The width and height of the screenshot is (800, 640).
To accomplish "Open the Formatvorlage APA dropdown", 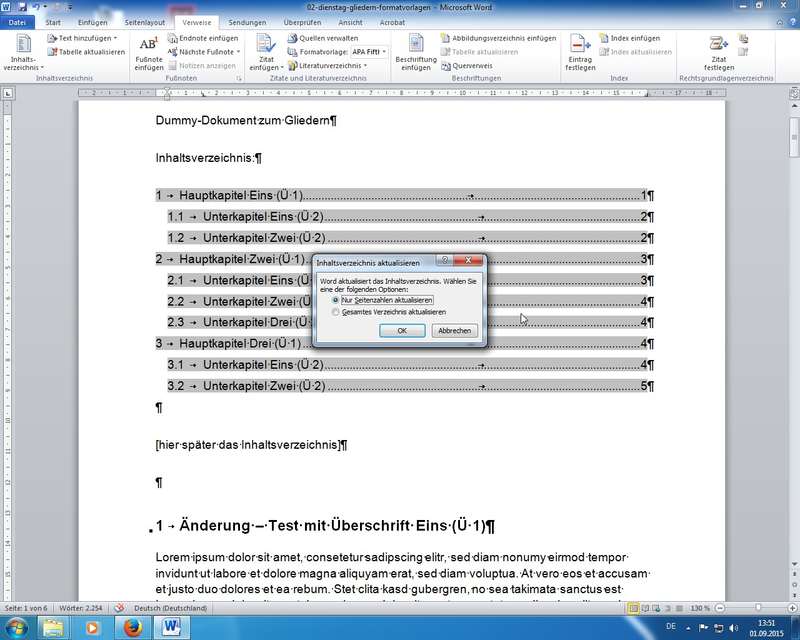I will click(367, 51).
